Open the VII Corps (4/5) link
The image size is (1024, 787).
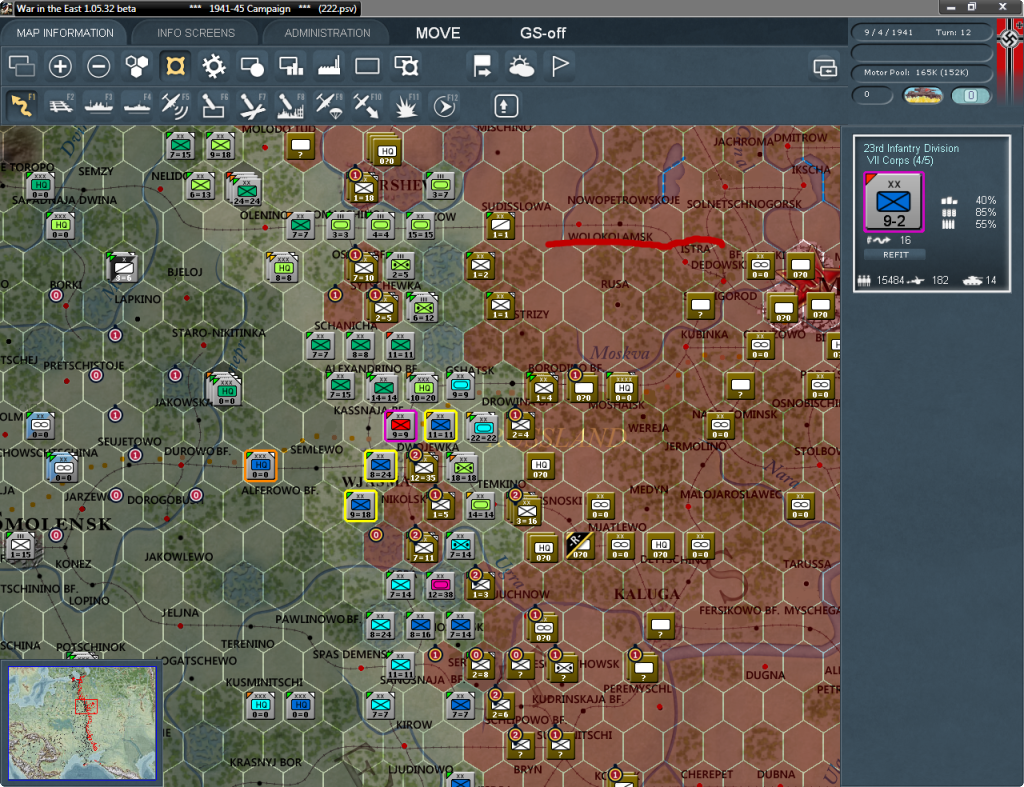pos(899,161)
